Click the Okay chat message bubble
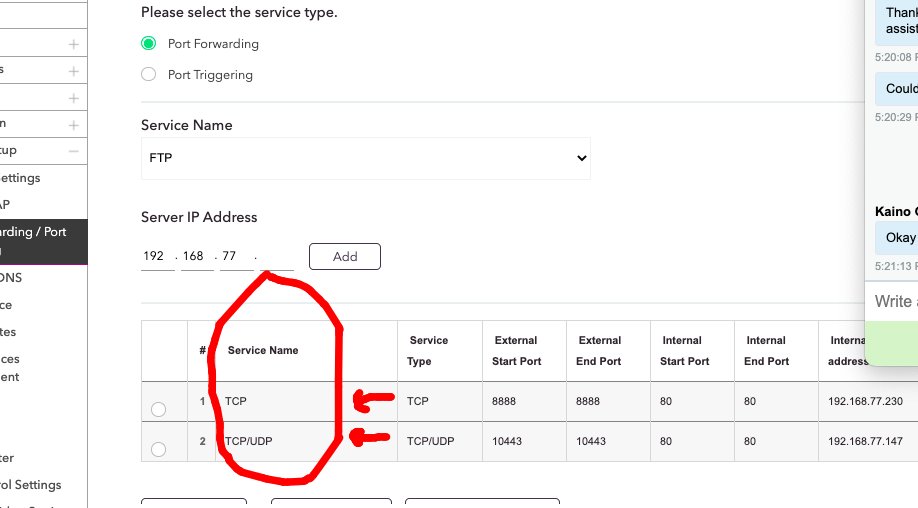The height and width of the screenshot is (508, 918). [897, 238]
